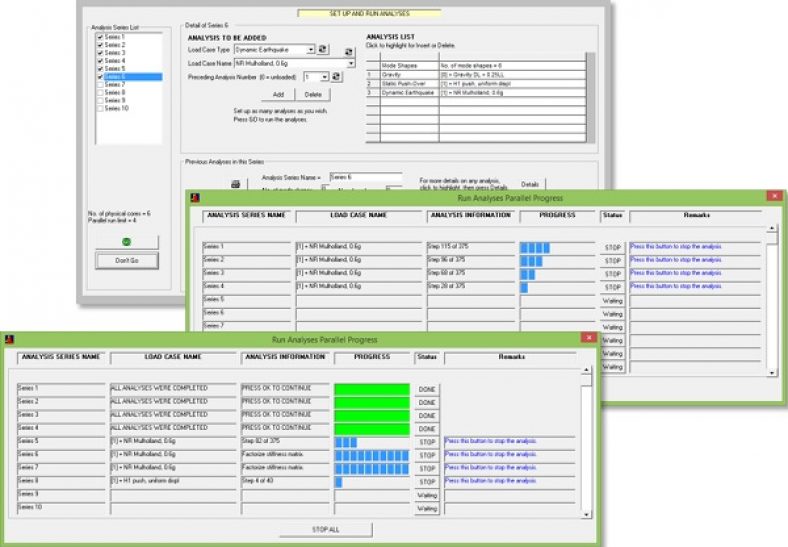Stop Series 8 analysis in front progress window
Viewport: 788px width, 547px height.
(427, 482)
